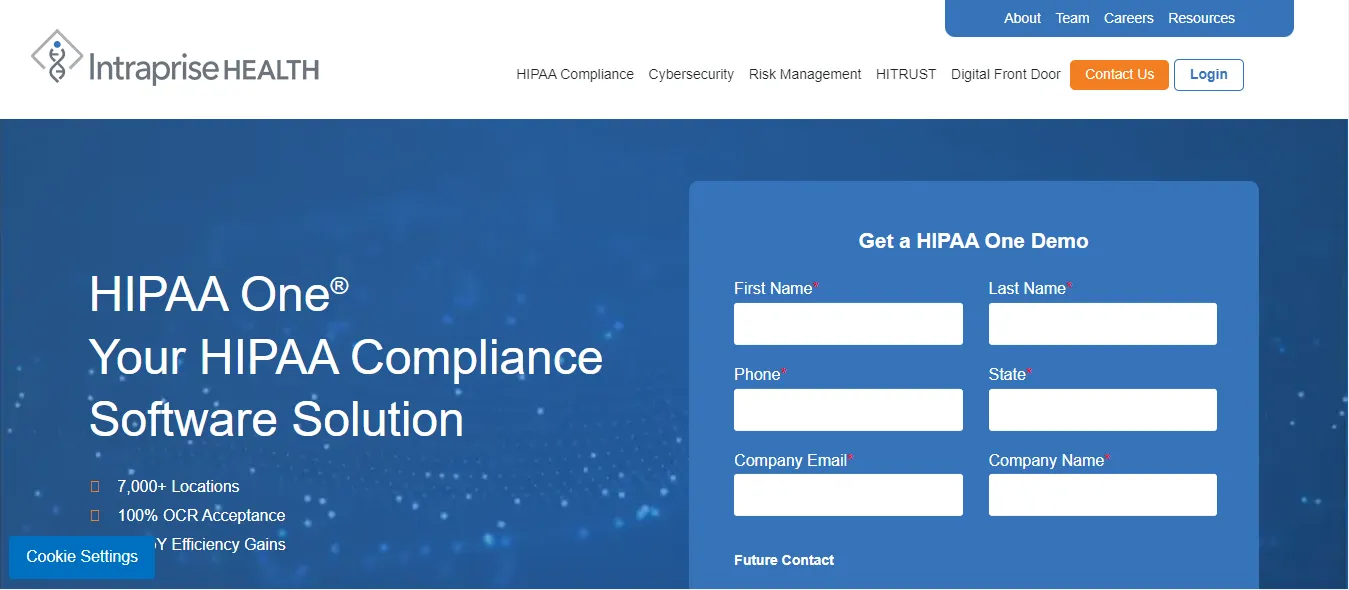
Task: Open Cookie Settings
Action: 82,557
